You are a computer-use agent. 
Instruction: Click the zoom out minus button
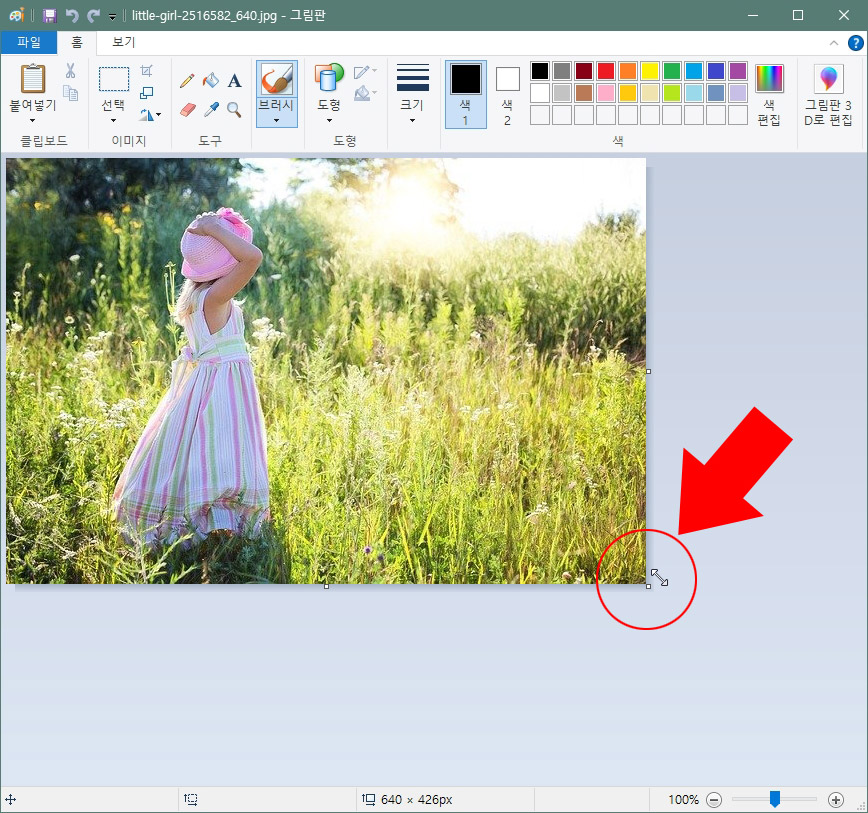[714, 800]
